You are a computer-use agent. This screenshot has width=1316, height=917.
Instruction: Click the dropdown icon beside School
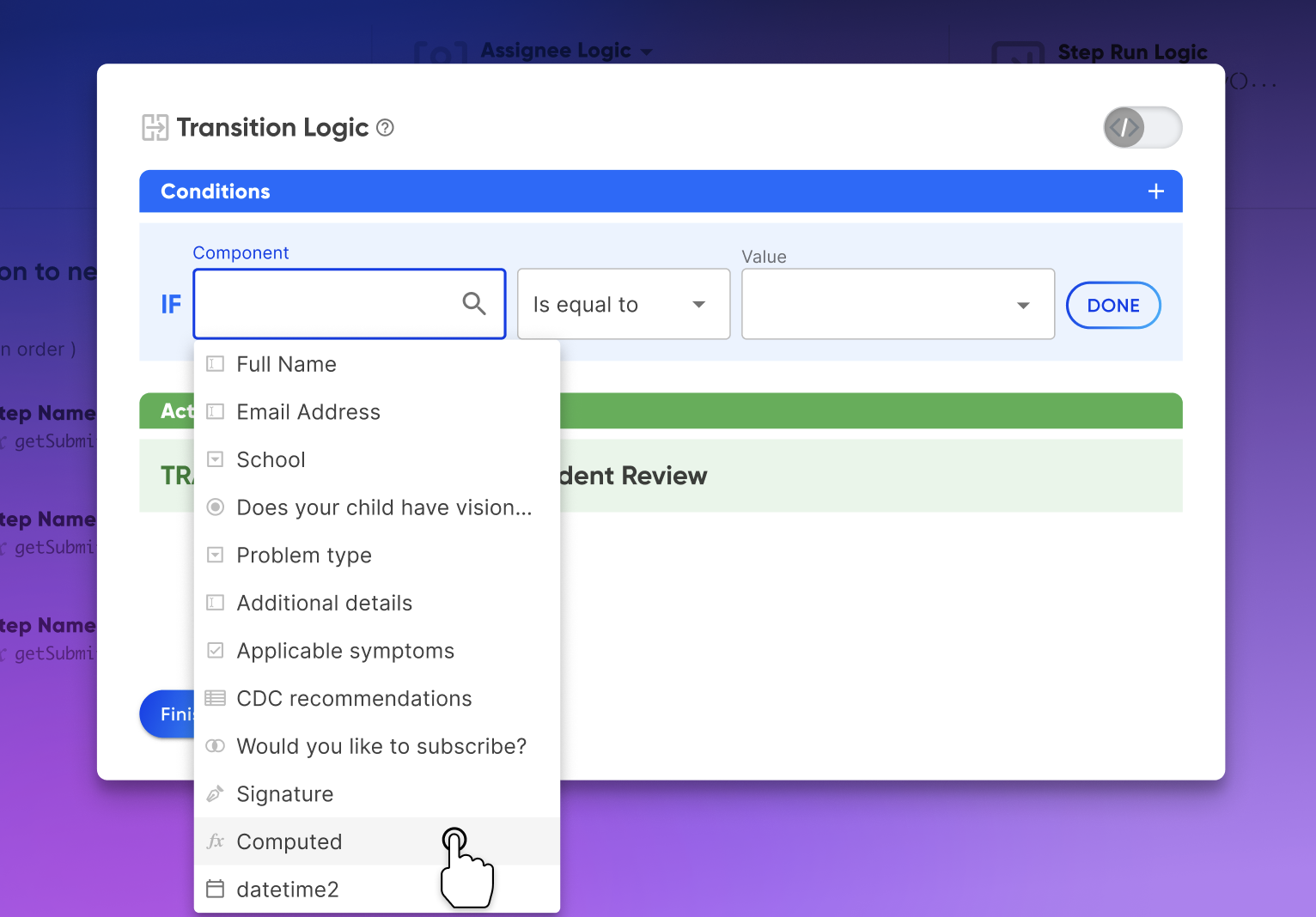click(x=216, y=459)
